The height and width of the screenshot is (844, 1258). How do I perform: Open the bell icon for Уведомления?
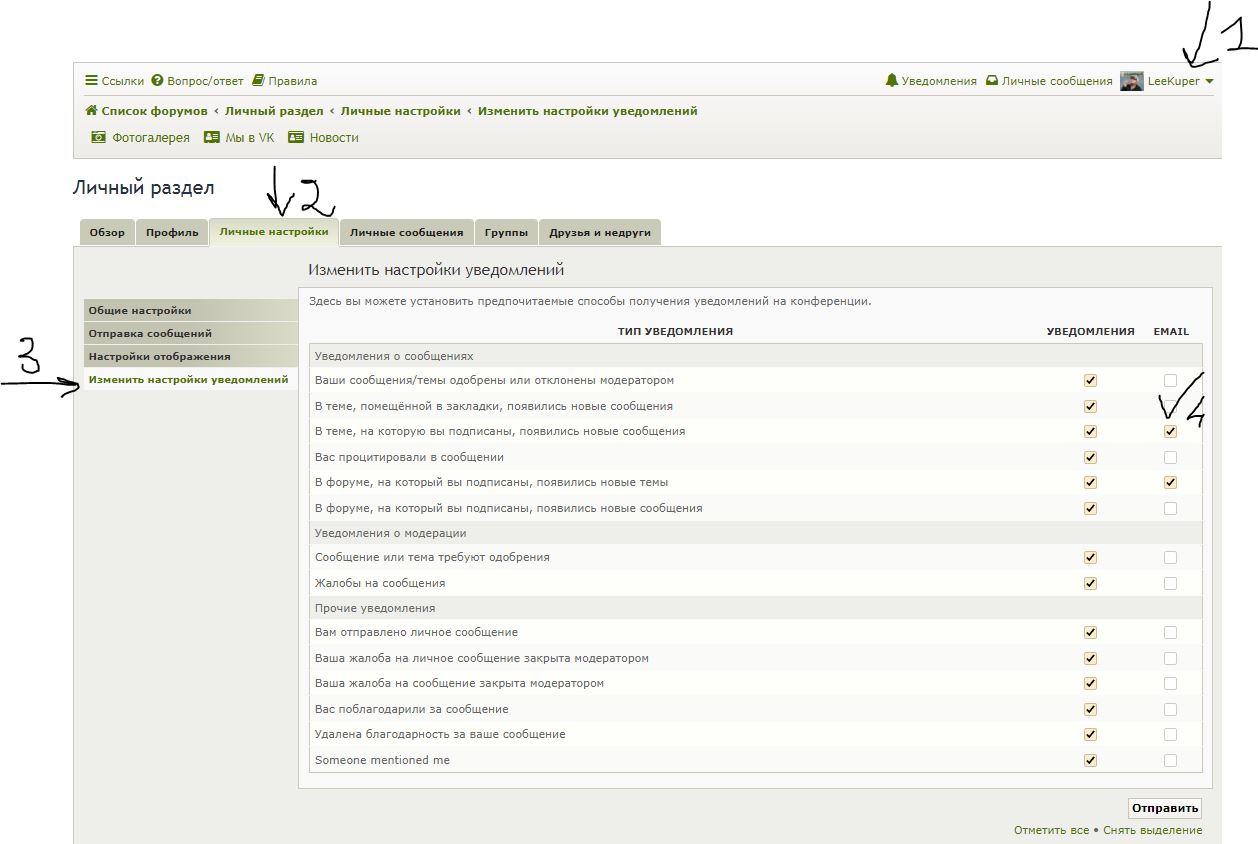tap(892, 81)
